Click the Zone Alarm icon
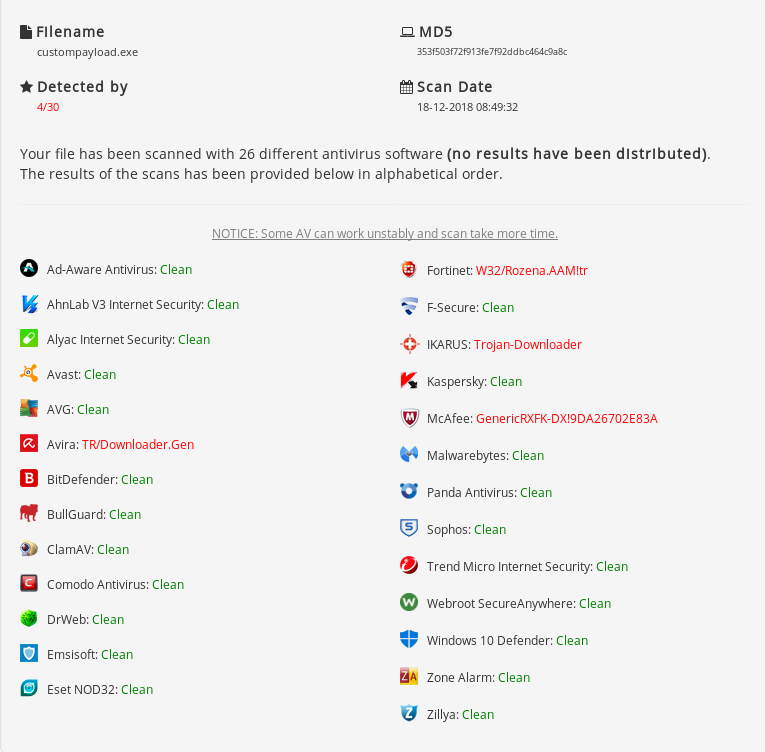This screenshot has height=752, width=765. click(x=409, y=677)
